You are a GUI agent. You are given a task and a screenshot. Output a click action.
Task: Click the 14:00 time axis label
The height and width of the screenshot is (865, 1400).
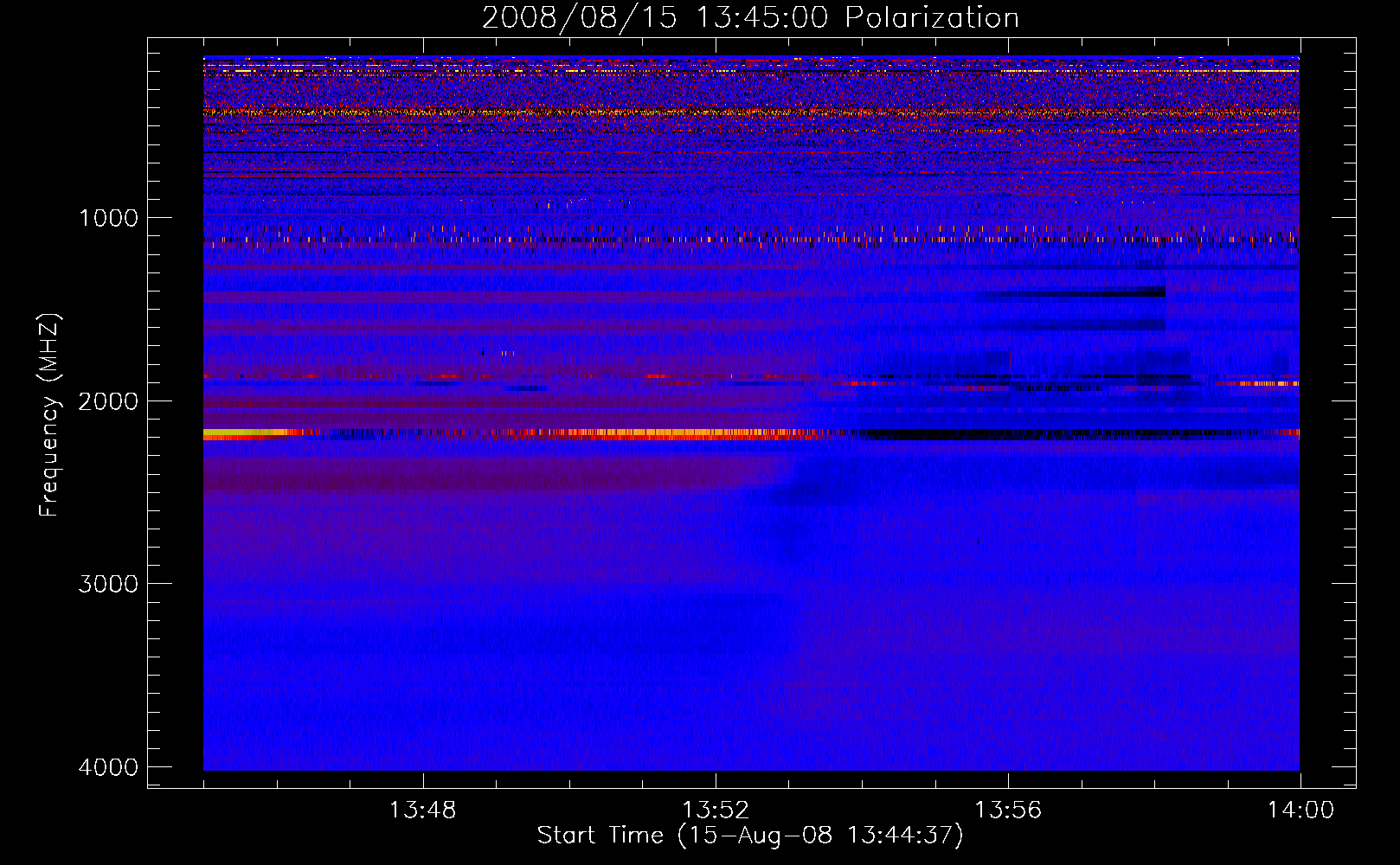[x=1300, y=811]
